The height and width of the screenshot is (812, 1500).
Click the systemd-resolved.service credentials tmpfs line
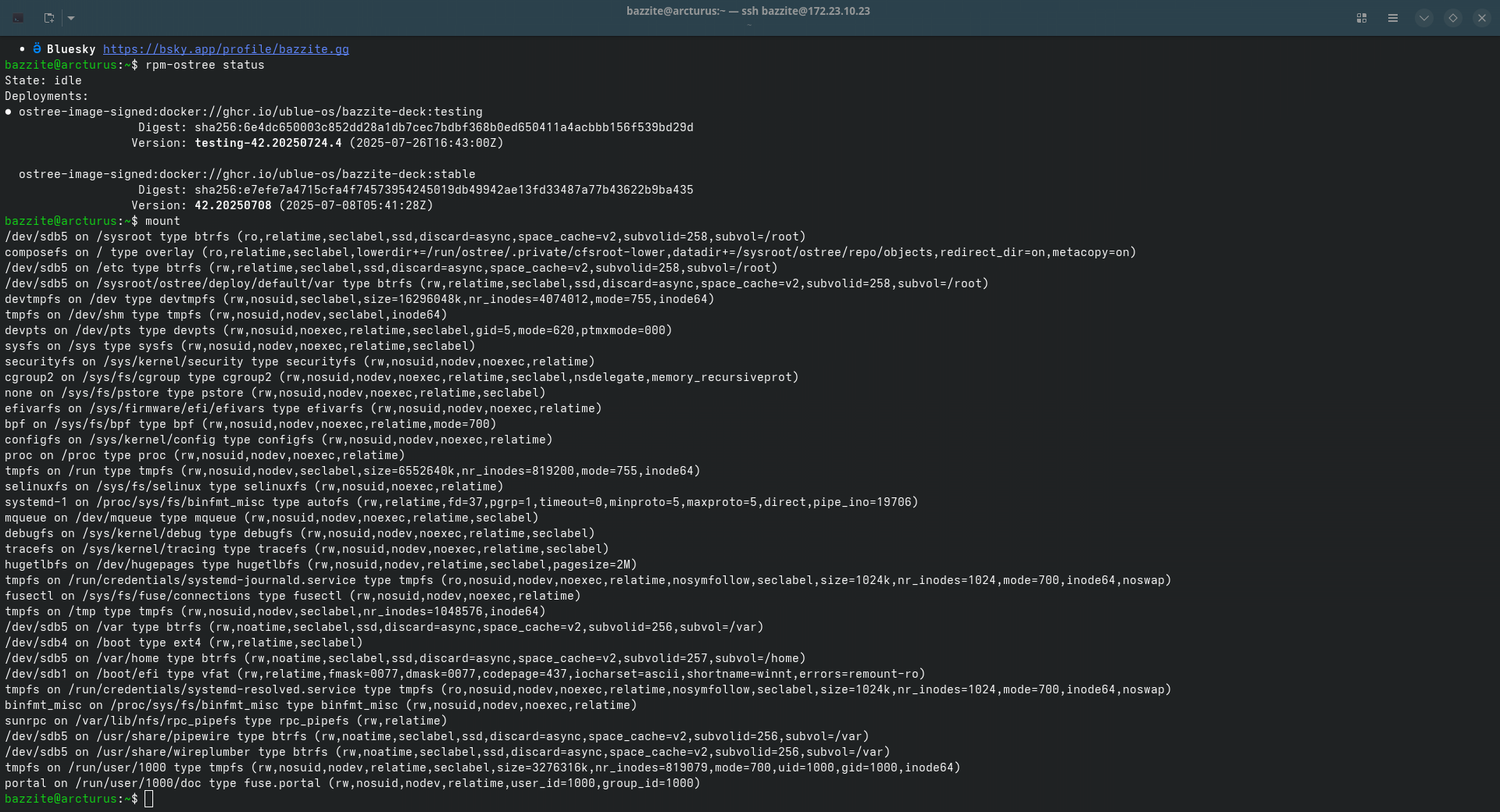[x=588, y=689]
